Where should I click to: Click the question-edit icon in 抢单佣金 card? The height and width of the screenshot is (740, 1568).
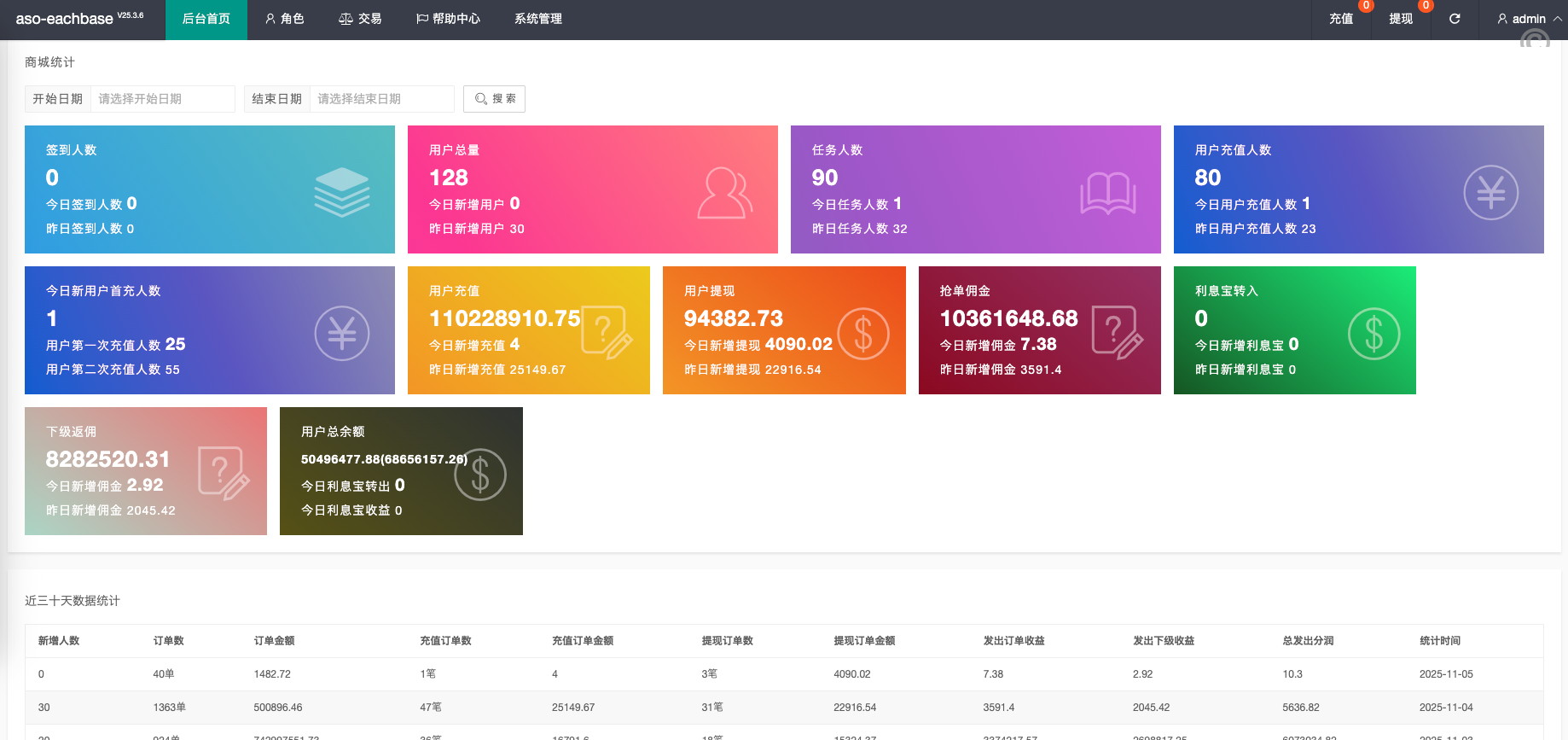(x=1117, y=332)
